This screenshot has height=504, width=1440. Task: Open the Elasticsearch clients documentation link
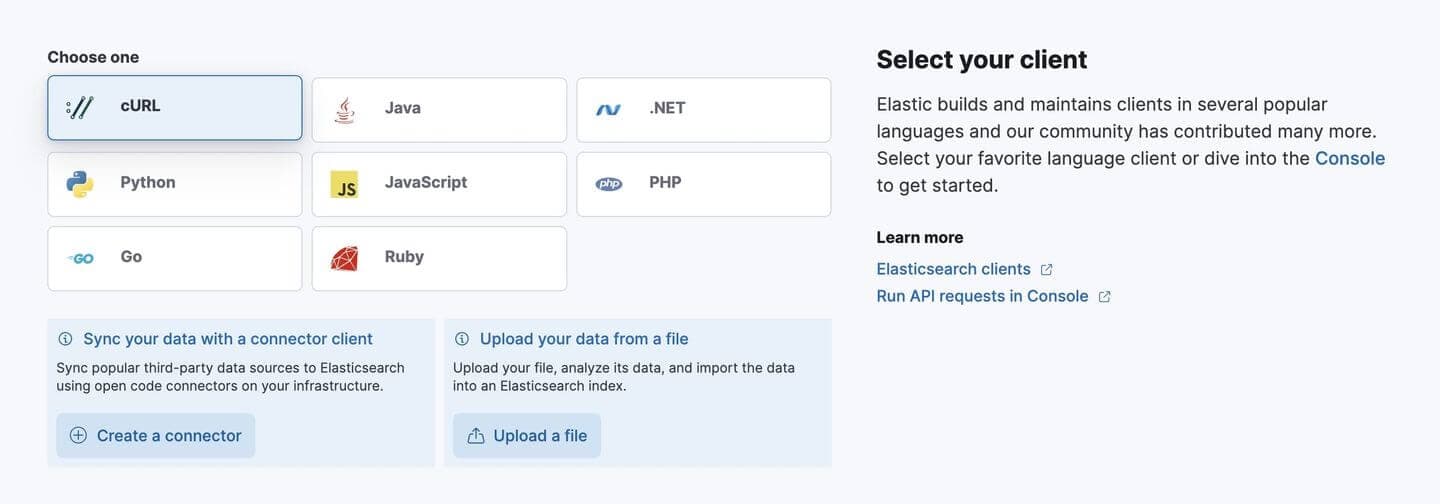(x=953, y=269)
